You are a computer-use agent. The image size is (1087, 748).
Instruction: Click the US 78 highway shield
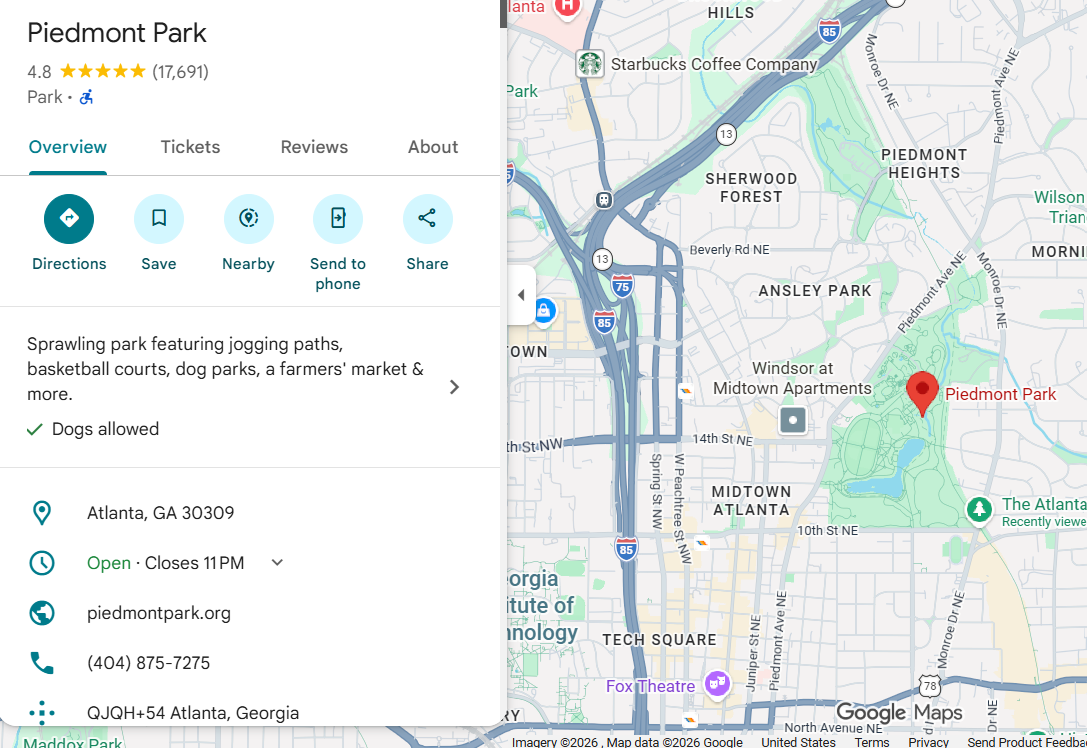tap(930, 686)
